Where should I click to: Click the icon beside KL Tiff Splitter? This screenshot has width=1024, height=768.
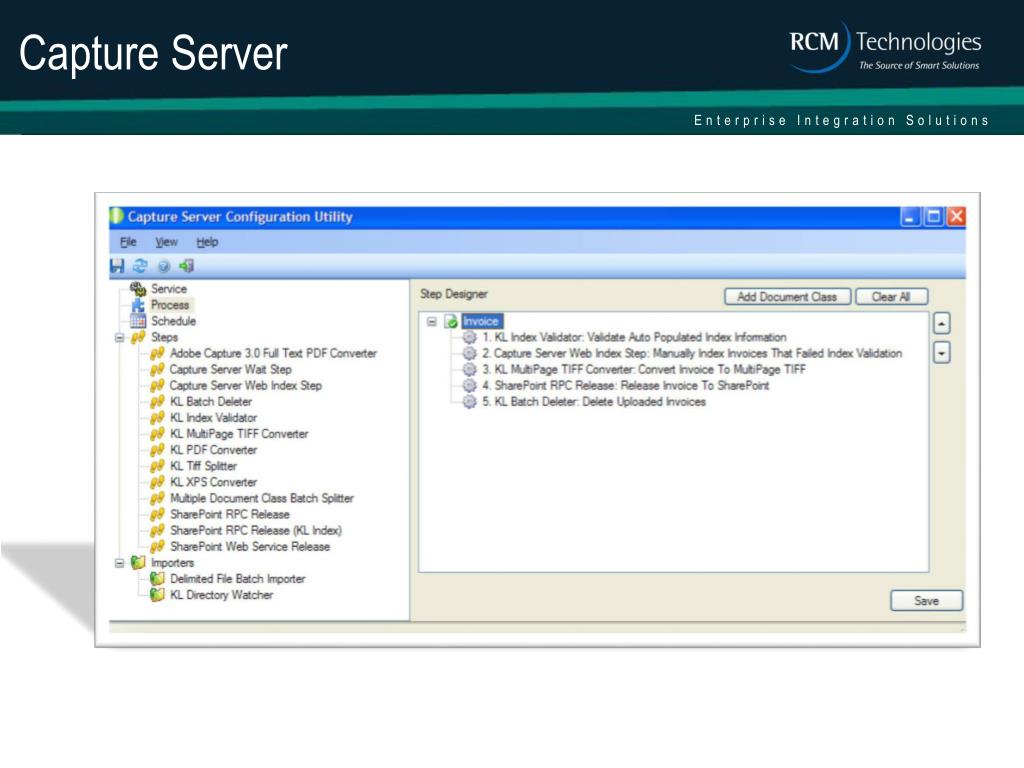pyautogui.click(x=157, y=466)
